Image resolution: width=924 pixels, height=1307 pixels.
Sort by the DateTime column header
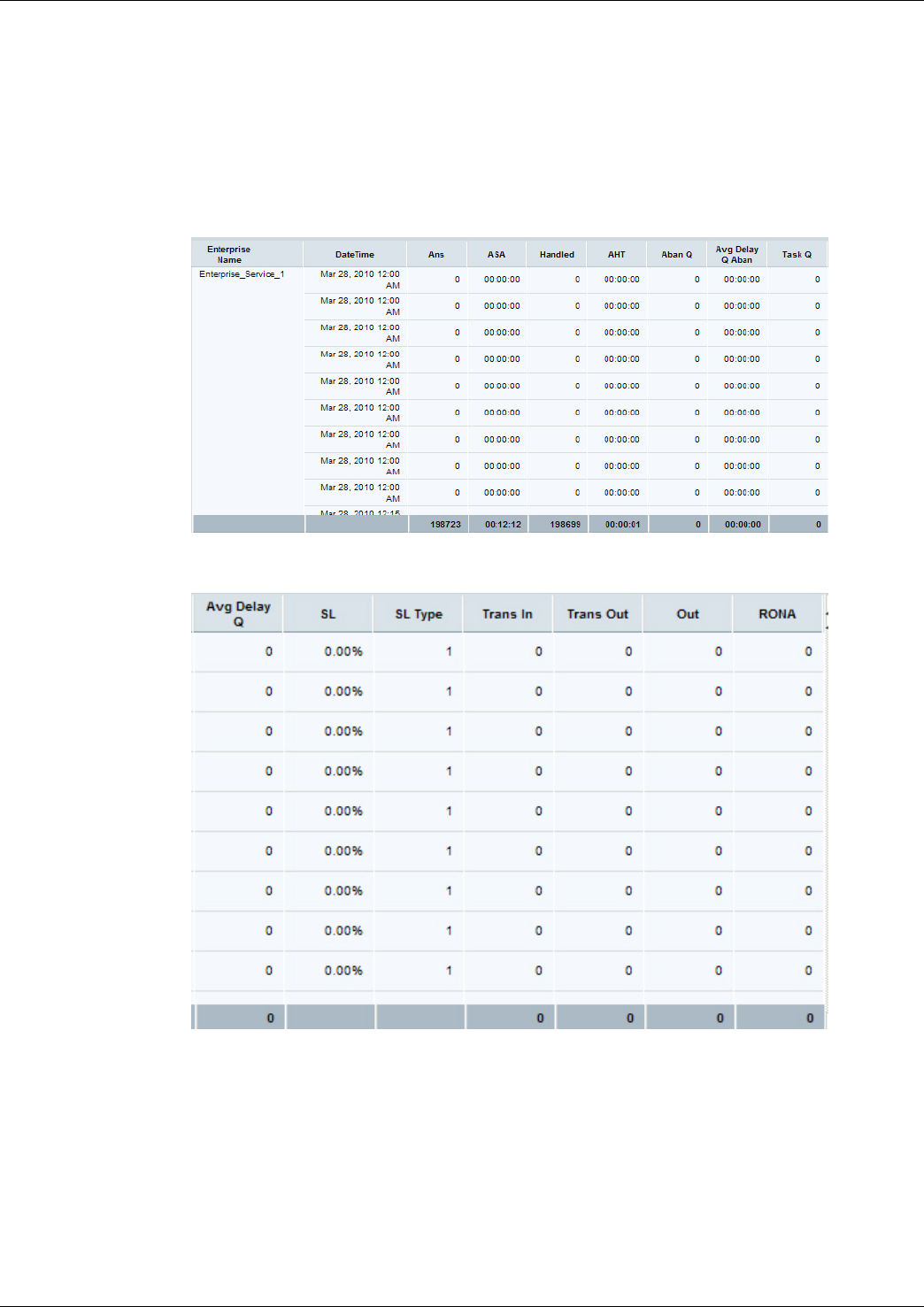[x=355, y=254]
